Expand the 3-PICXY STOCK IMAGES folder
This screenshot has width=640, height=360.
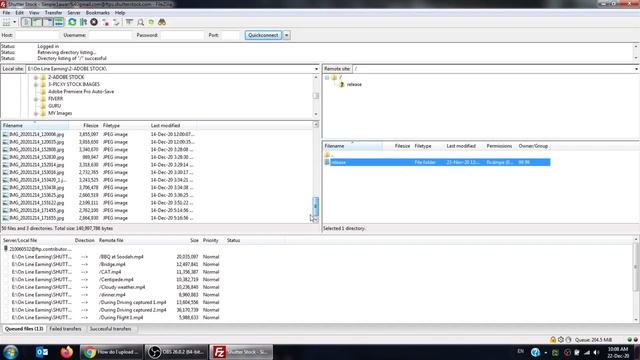tap(36, 84)
